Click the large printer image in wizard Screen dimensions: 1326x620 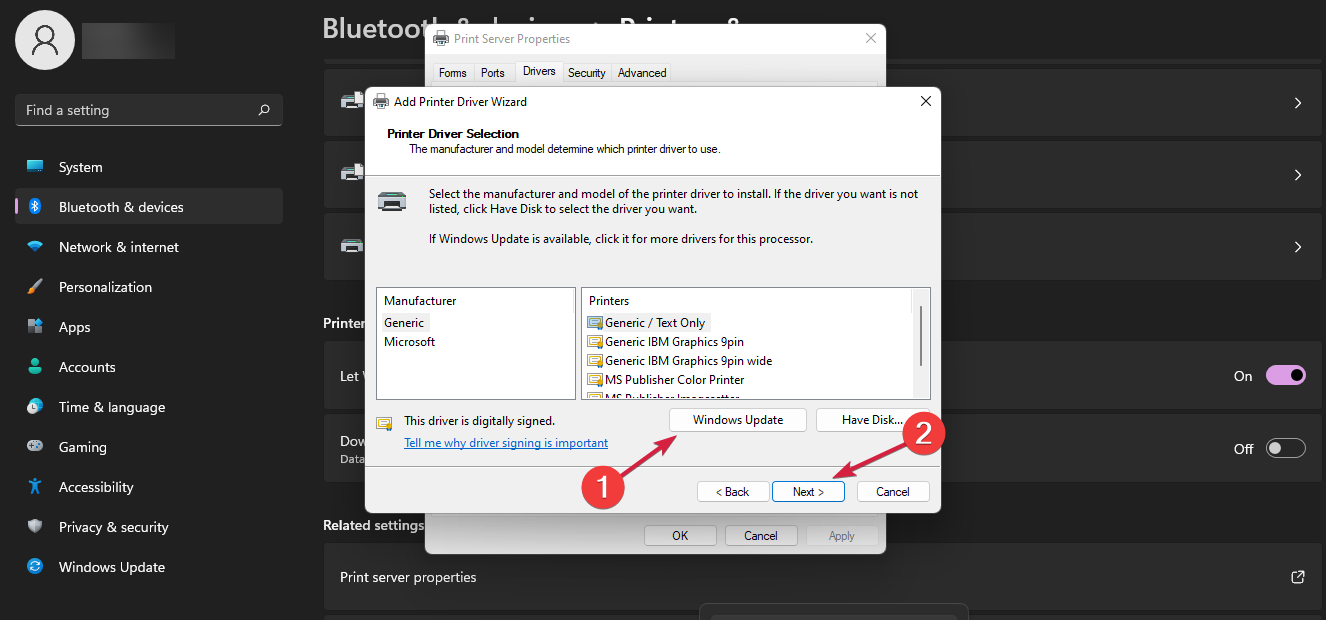click(x=392, y=201)
